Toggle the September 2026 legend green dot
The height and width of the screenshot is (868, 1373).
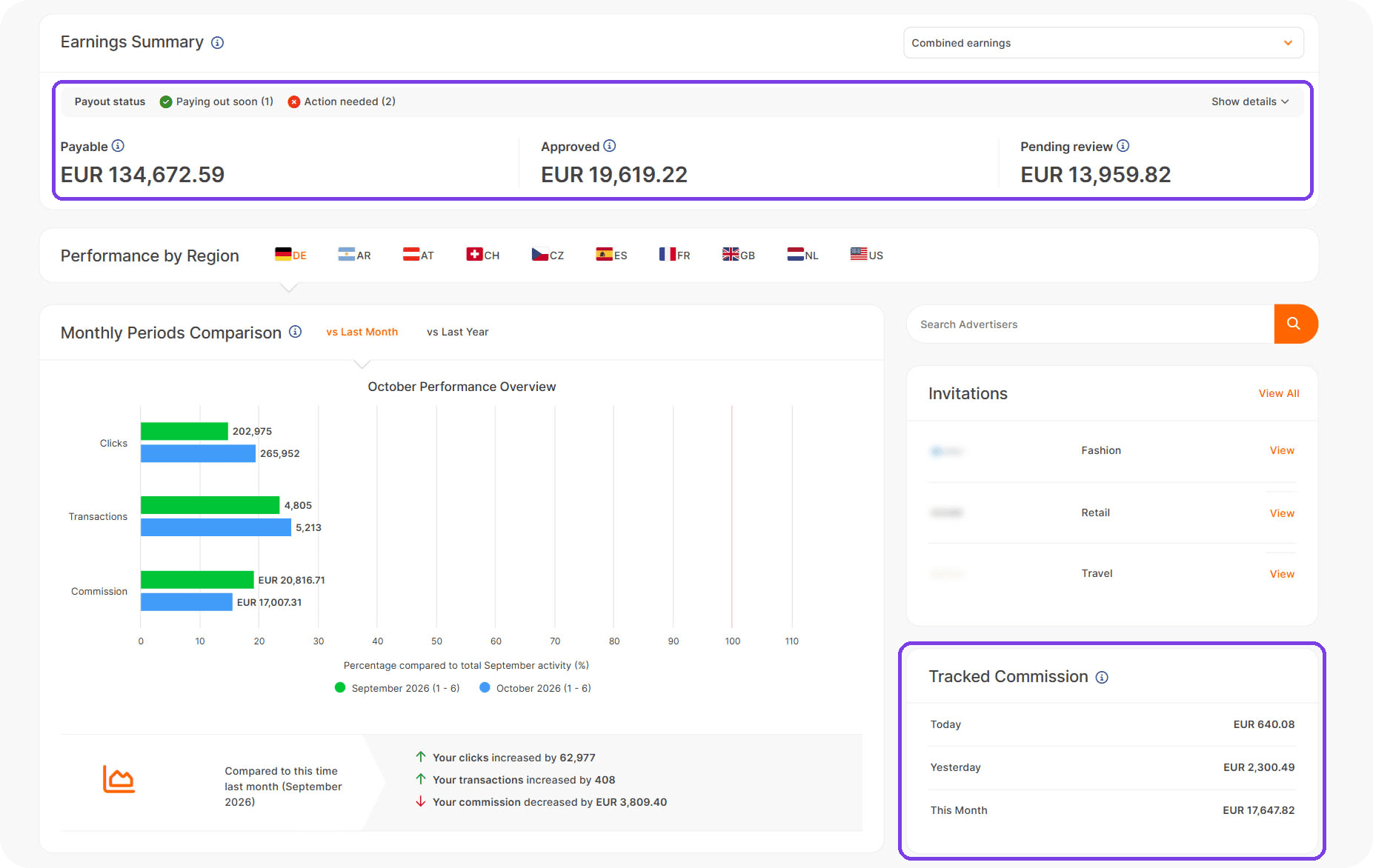pyautogui.click(x=340, y=687)
